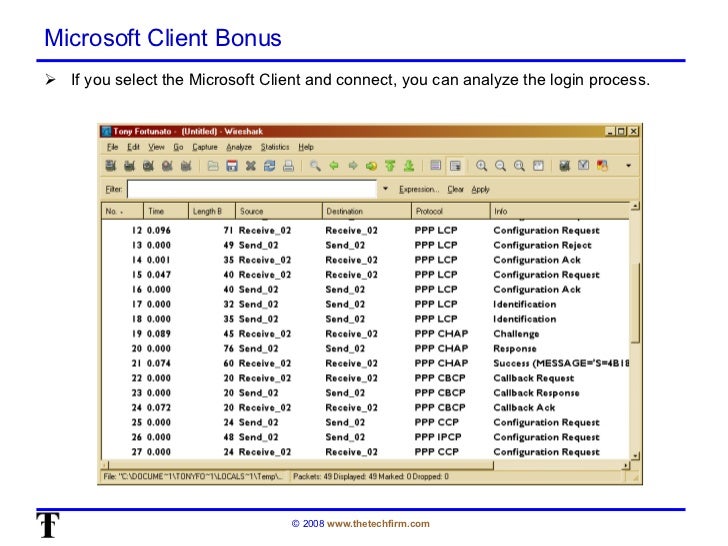Go forward in packet history arrow
Viewport: 728px width, 546px height.
(x=353, y=166)
